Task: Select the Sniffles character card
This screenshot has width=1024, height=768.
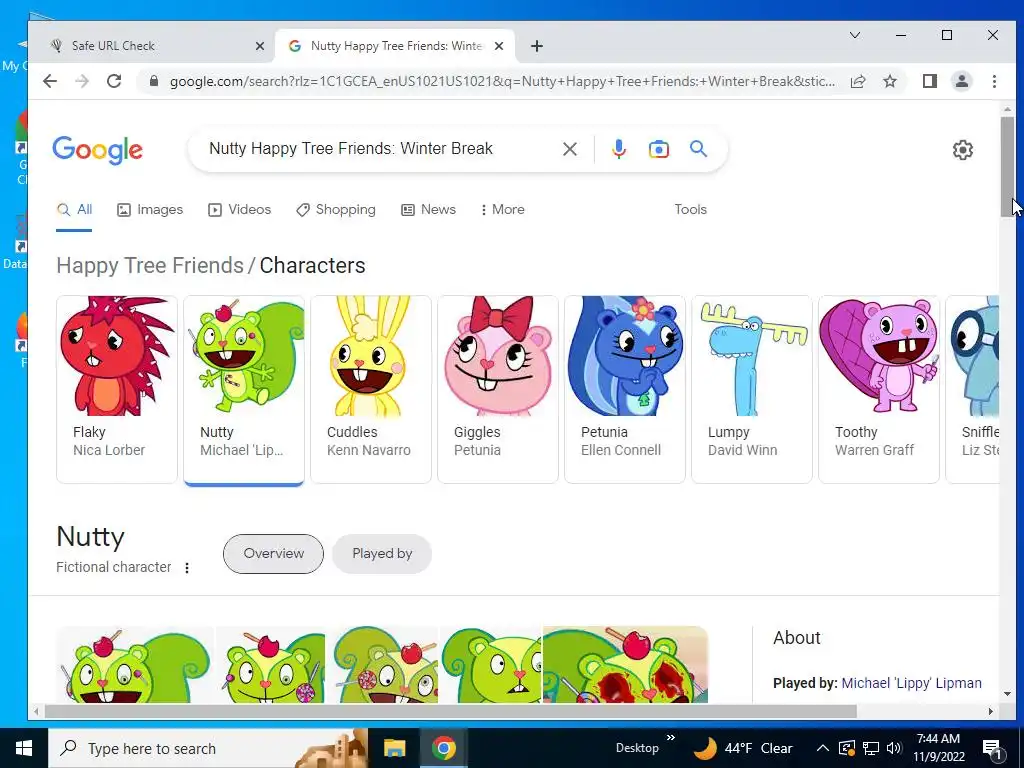Action: (972, 389)
